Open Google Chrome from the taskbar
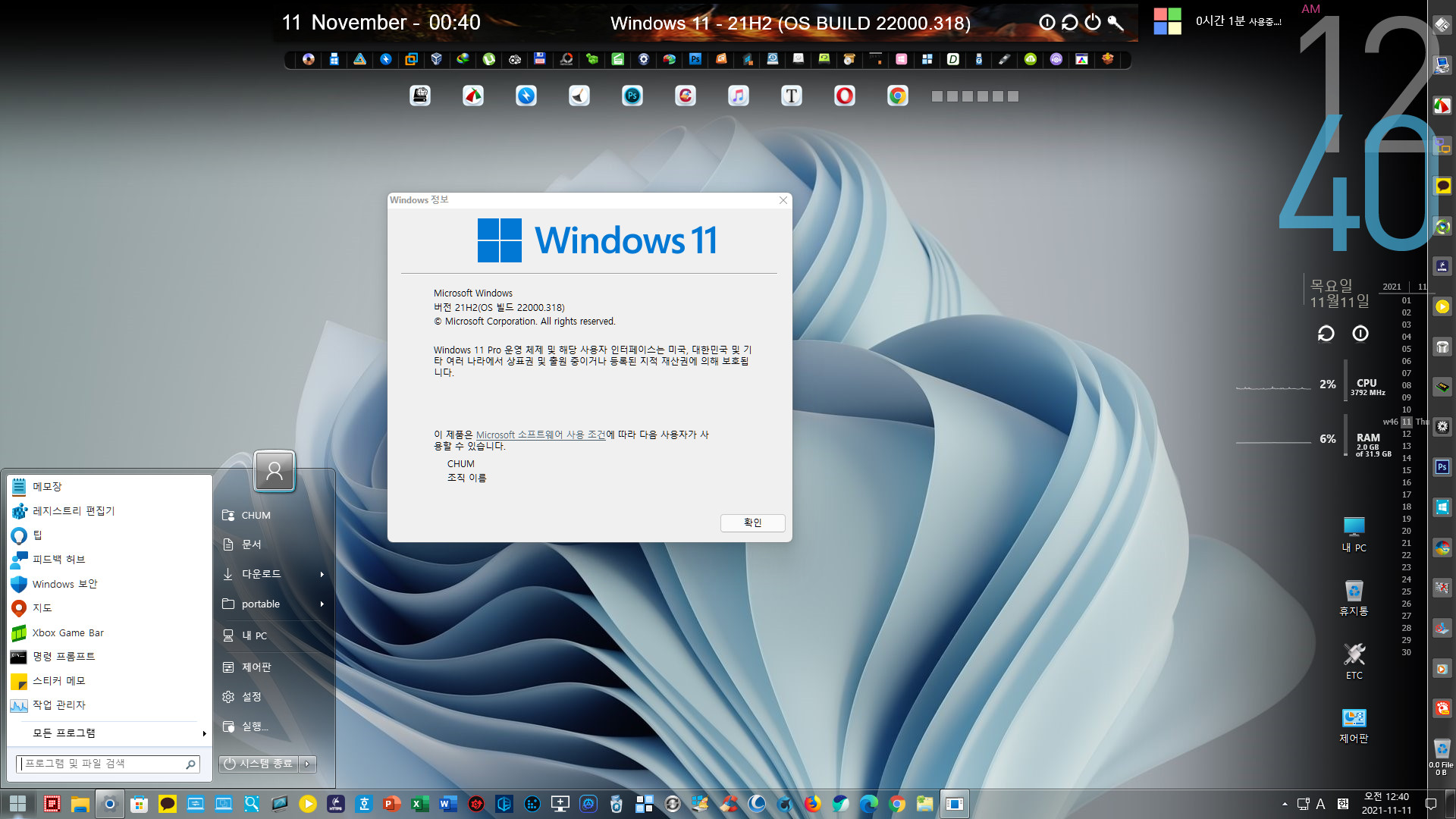Screen dimensions: 1456x819 (897, 804)
